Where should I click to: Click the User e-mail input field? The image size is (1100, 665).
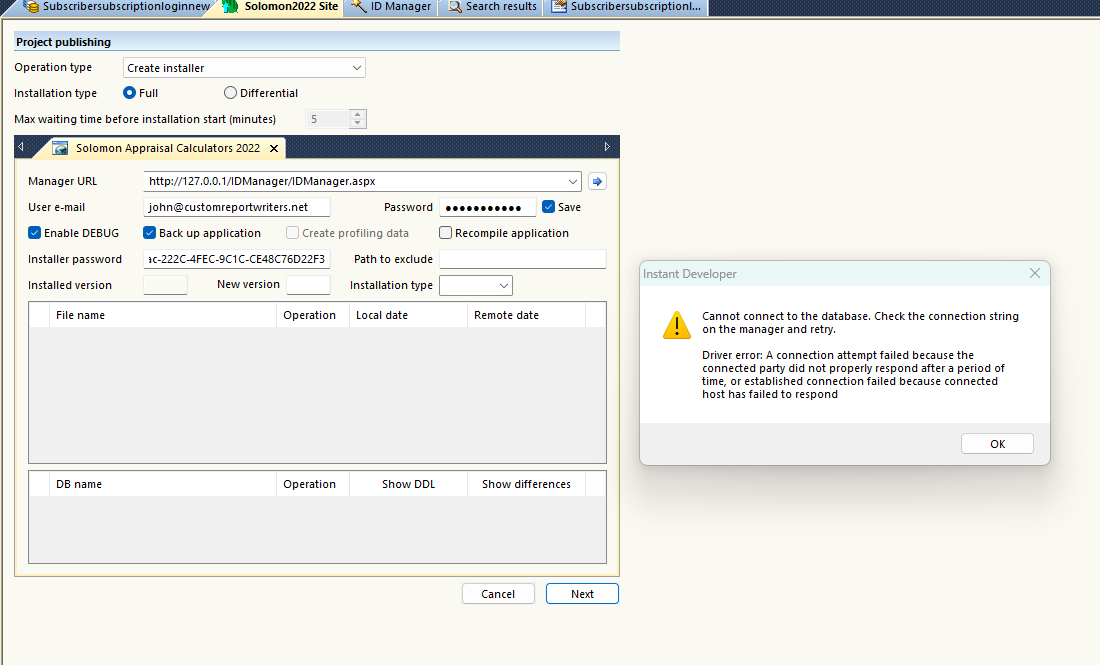237,207
